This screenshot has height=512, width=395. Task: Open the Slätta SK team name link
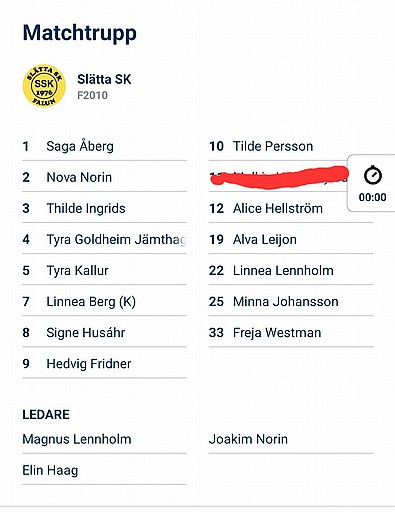pos(104,79)
